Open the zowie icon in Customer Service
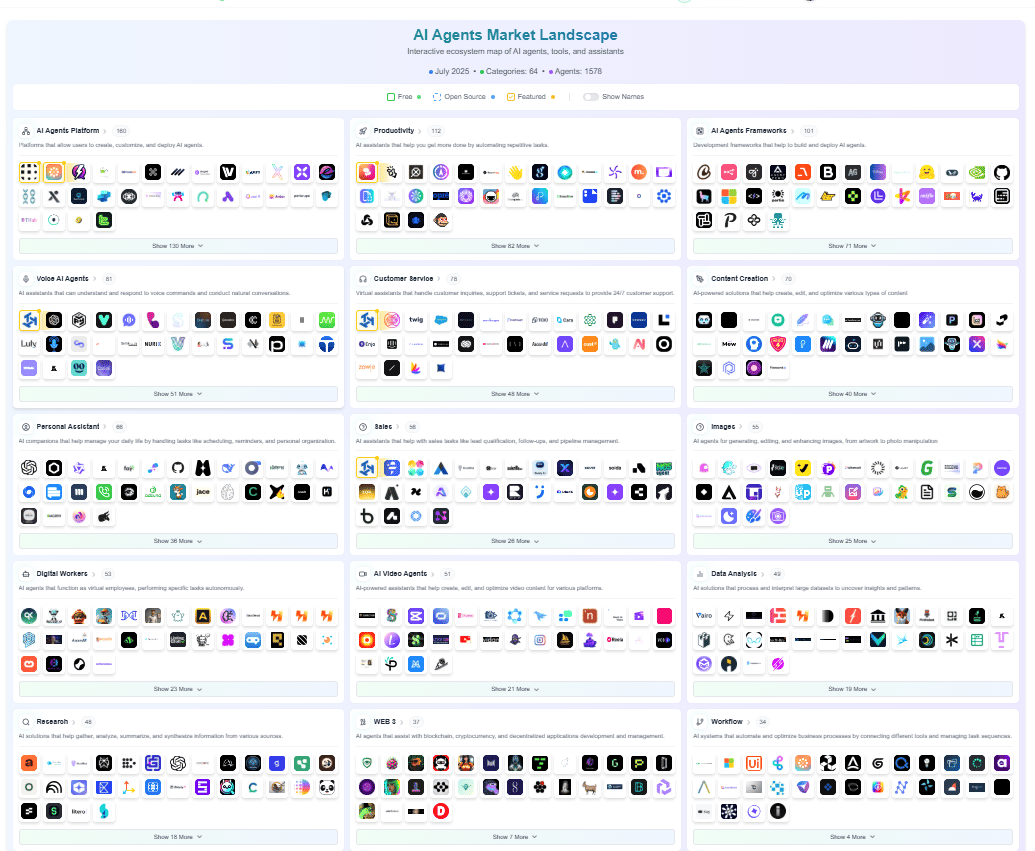The width and height of the screenshot is (1035, 851). [x=367, y=368]
